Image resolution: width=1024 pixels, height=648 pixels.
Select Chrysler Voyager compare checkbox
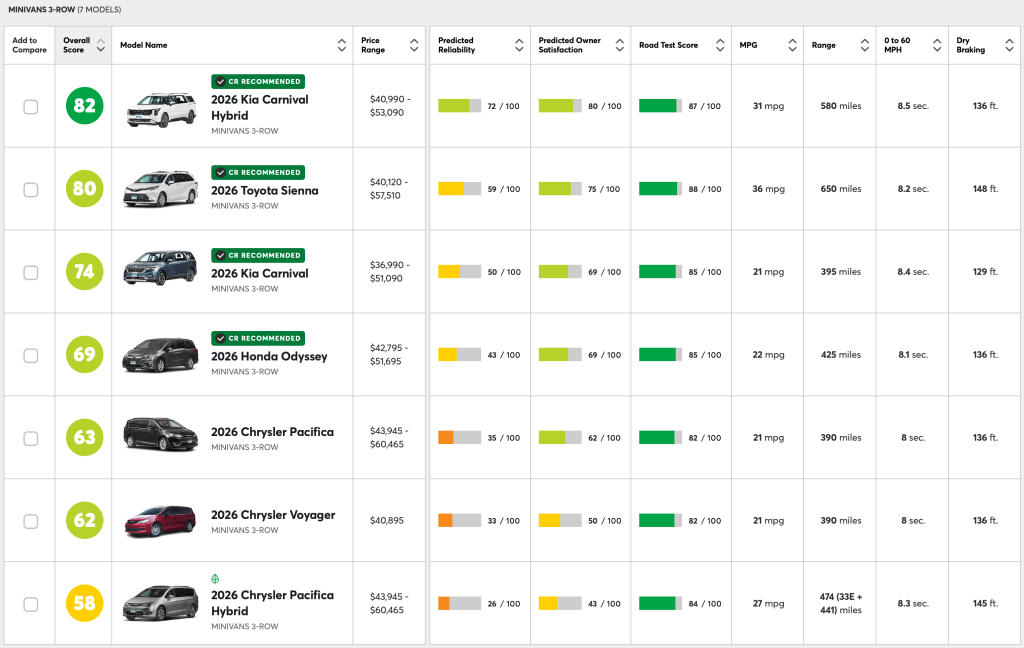point(31,521)
